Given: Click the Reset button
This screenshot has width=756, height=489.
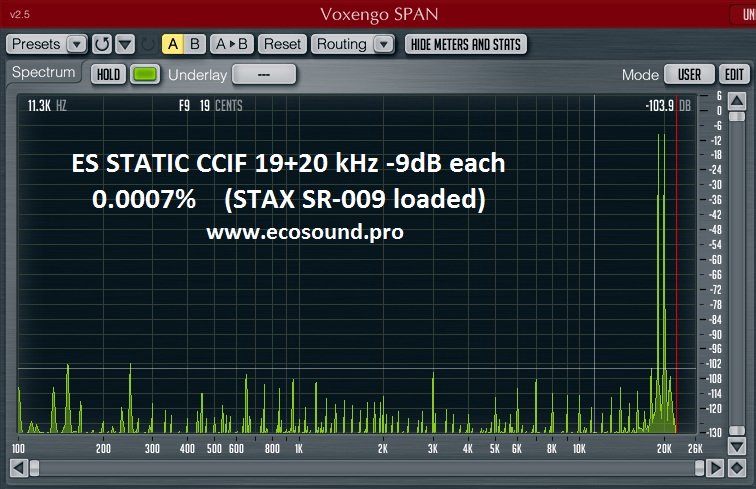Looking at the screenshot, I should (282, 44).
